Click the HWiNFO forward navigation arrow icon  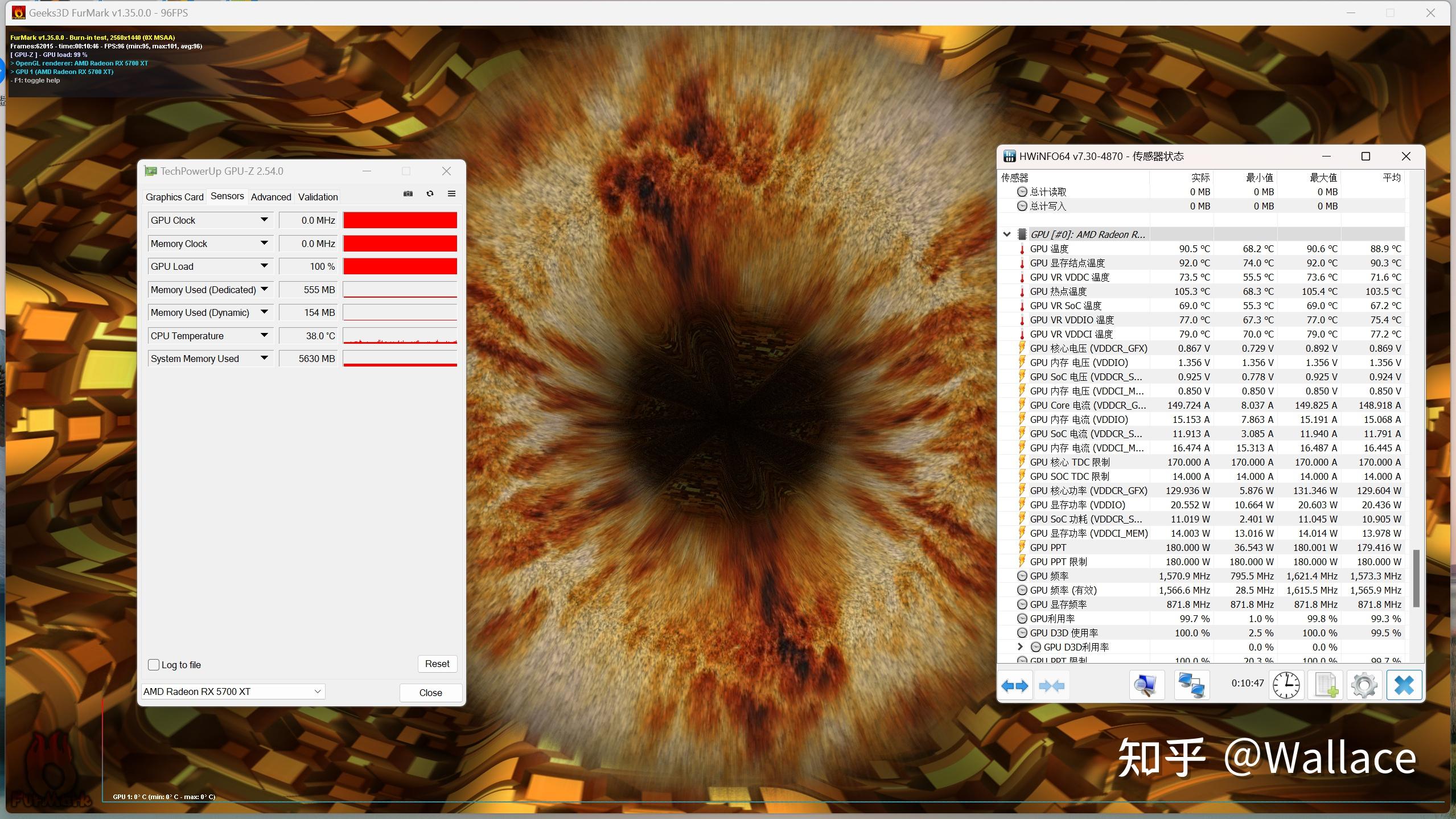(1023, 685)
